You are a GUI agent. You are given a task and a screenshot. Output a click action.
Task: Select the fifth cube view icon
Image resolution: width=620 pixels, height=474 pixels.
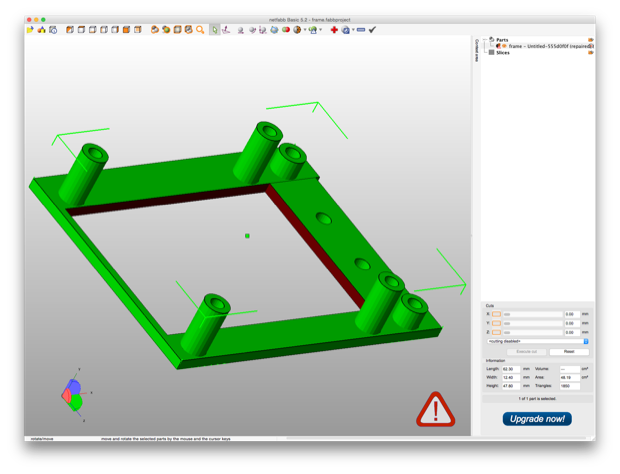click(115, 30)
